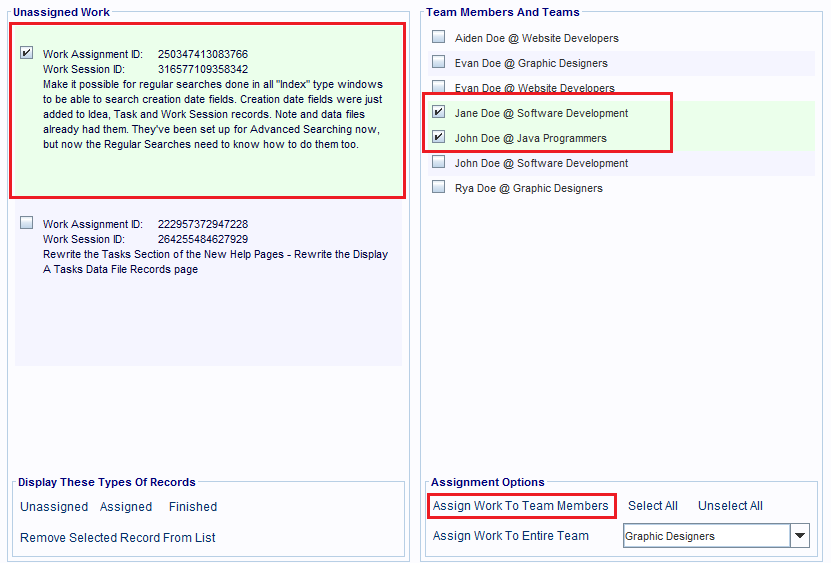Image resolution: width=831 pixels, height=563 pixels.
Task: Click the Evan Doe @ Graphic Designers label
Action: [531, 63]
